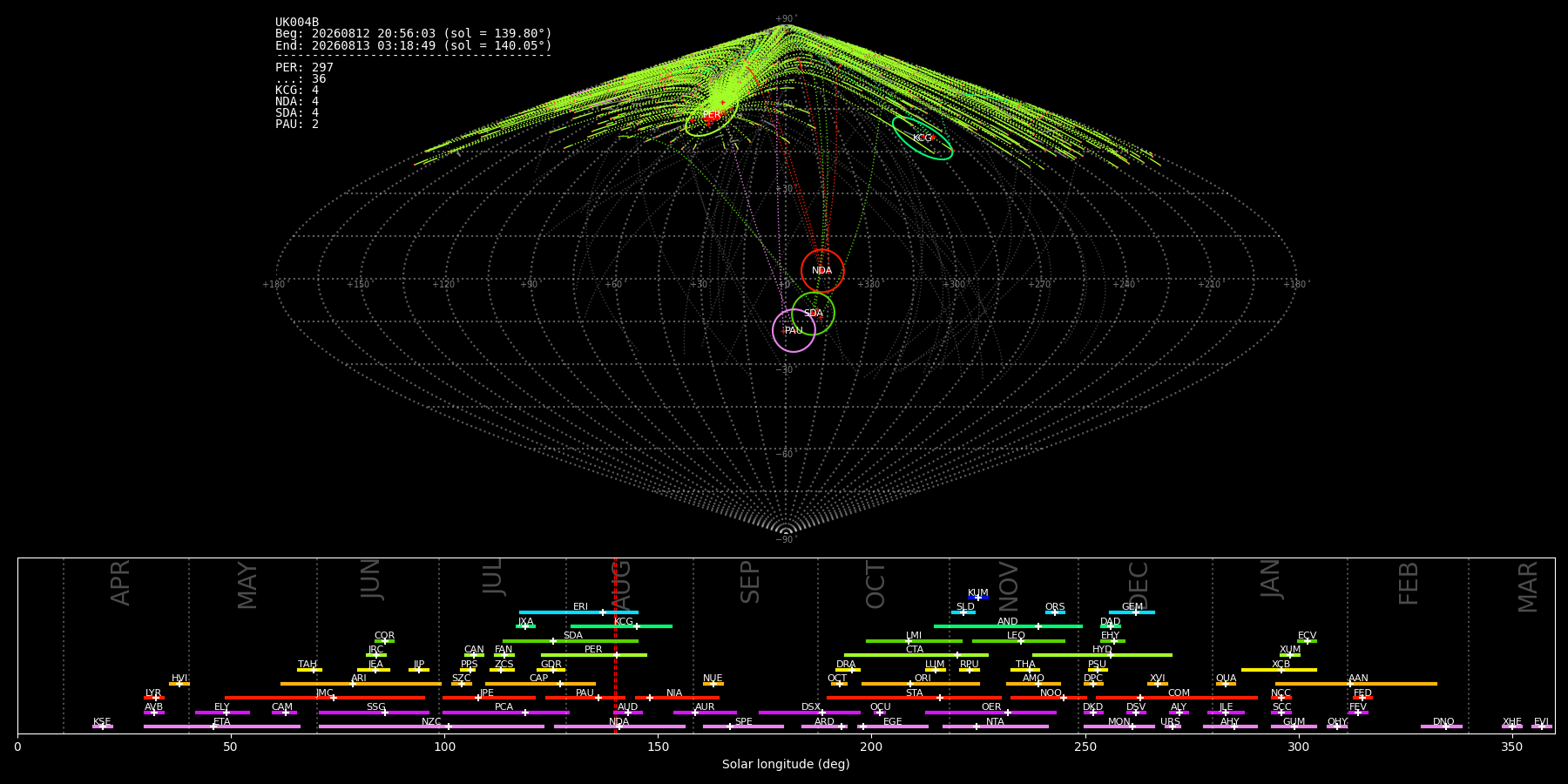Click the DEC month label
Screen dimensions: 1568x784
coord(1139,585)
